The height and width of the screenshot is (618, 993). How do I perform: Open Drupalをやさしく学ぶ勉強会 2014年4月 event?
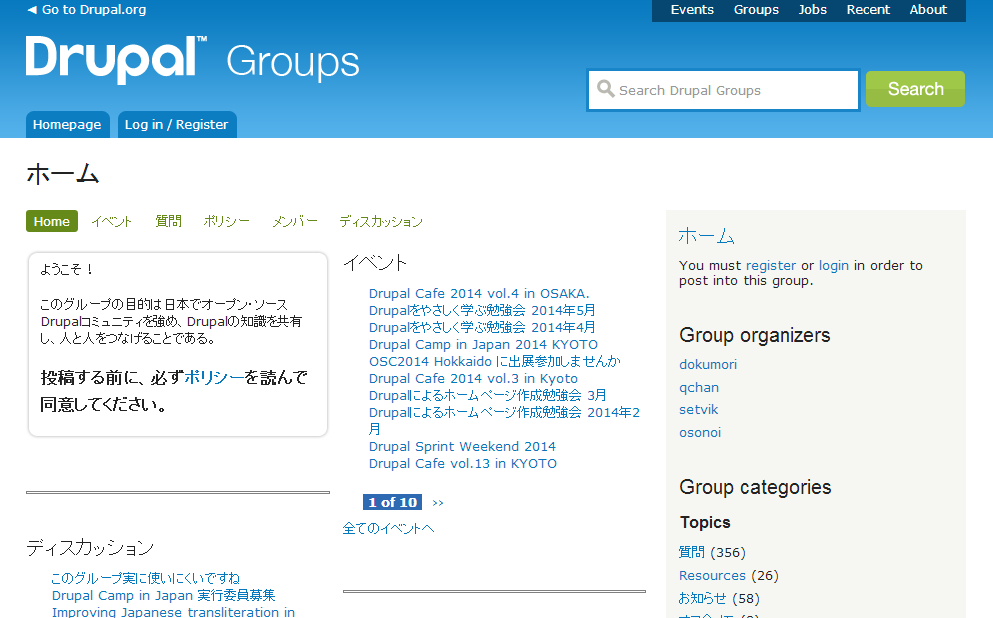coord(482,327)
